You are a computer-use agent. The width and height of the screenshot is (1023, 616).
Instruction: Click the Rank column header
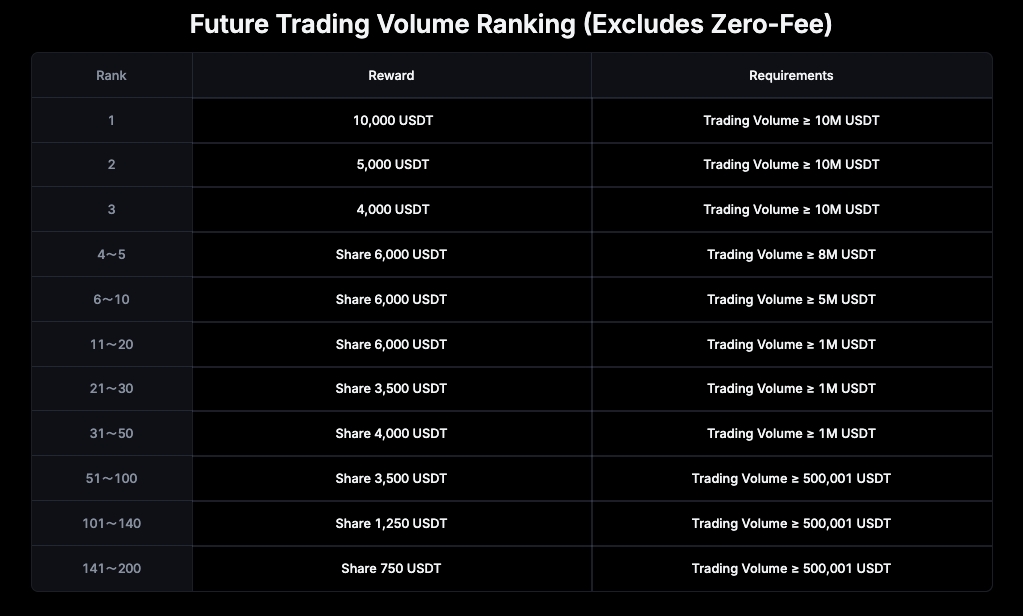[111, 75]
